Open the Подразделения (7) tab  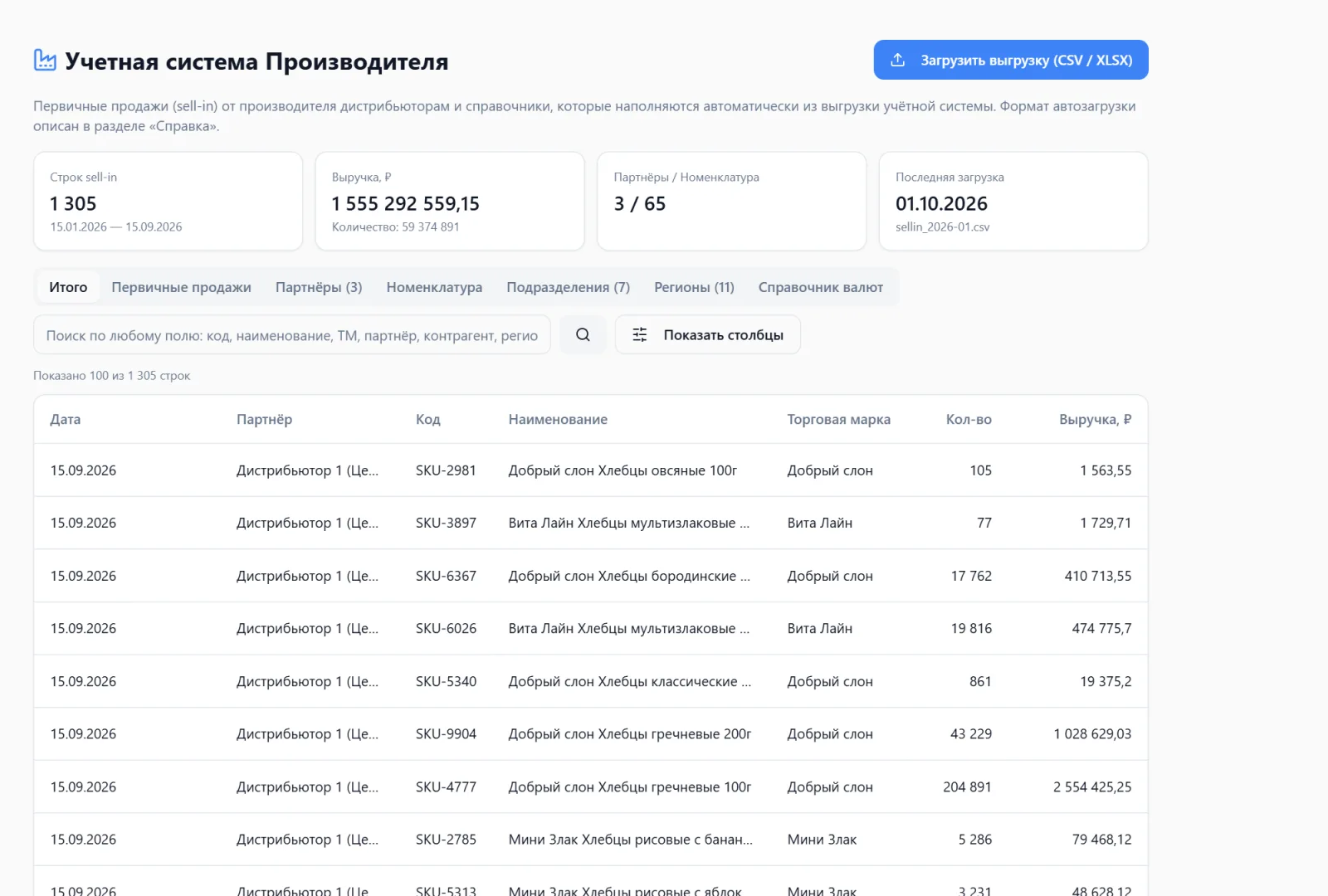(x=568, y=287)
